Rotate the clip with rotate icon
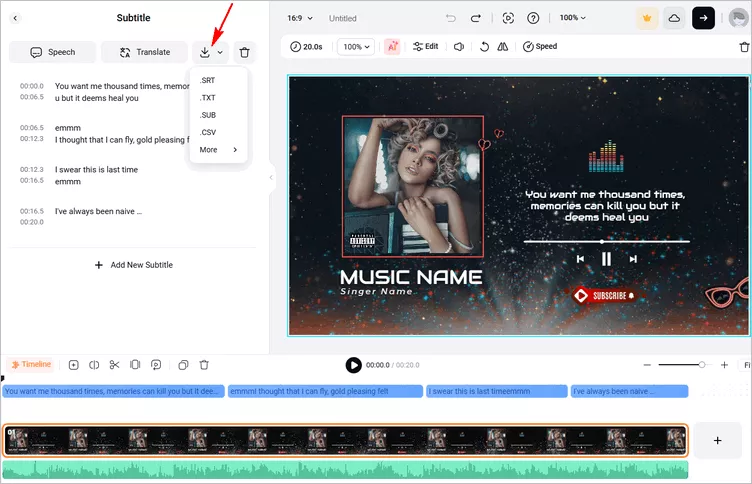 click(x=484, y=47)
